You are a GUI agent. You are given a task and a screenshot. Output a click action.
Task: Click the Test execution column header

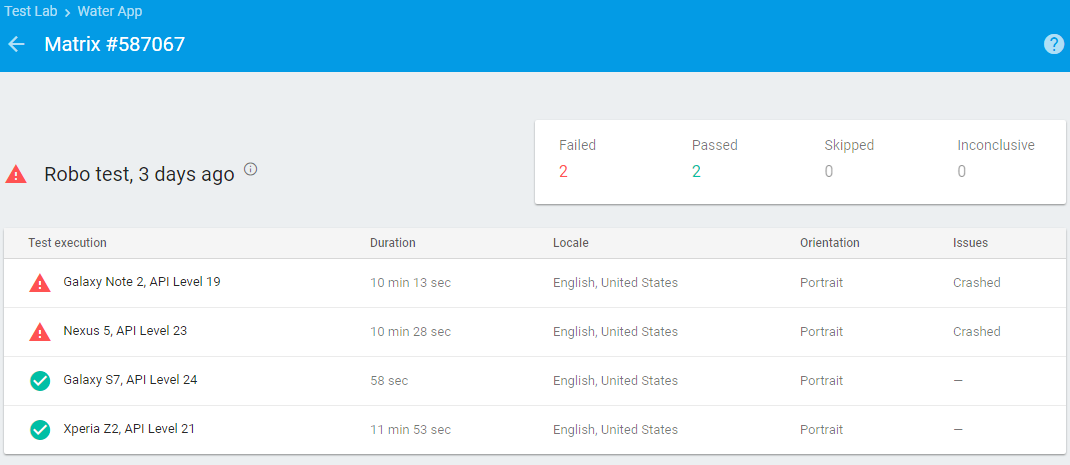(x=67, y=243)
